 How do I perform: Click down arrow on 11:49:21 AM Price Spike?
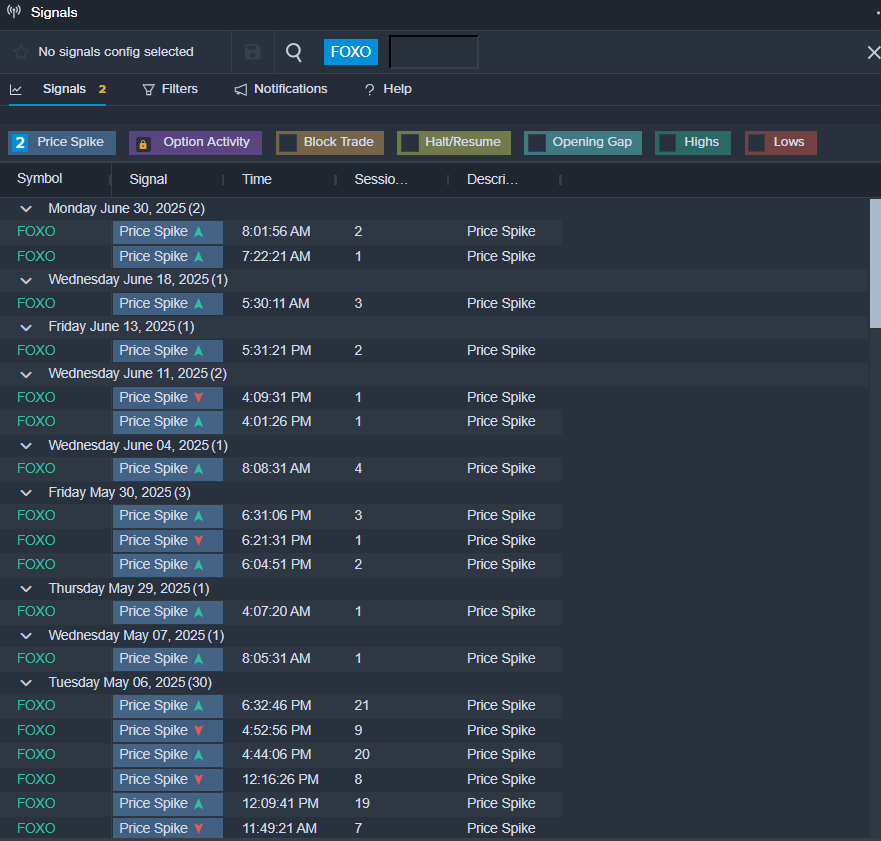tap(198, 828)
